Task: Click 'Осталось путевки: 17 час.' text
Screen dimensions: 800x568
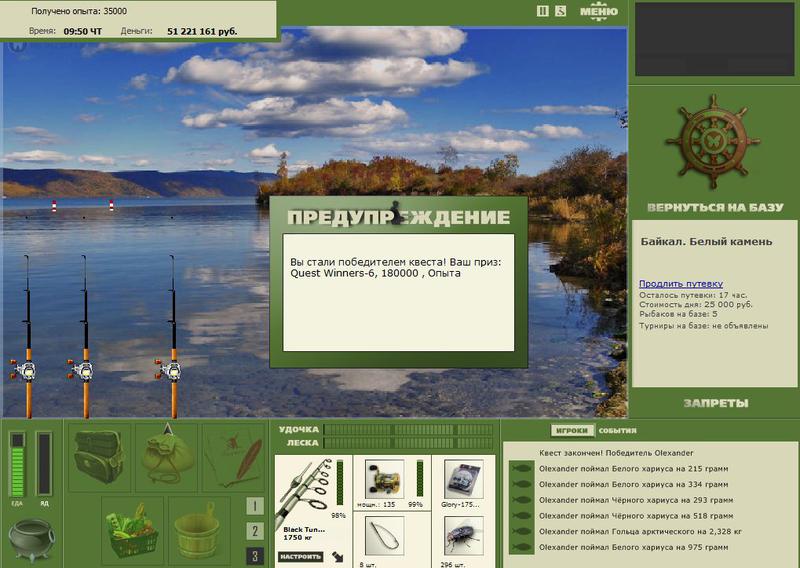Action: click(693, 295)
